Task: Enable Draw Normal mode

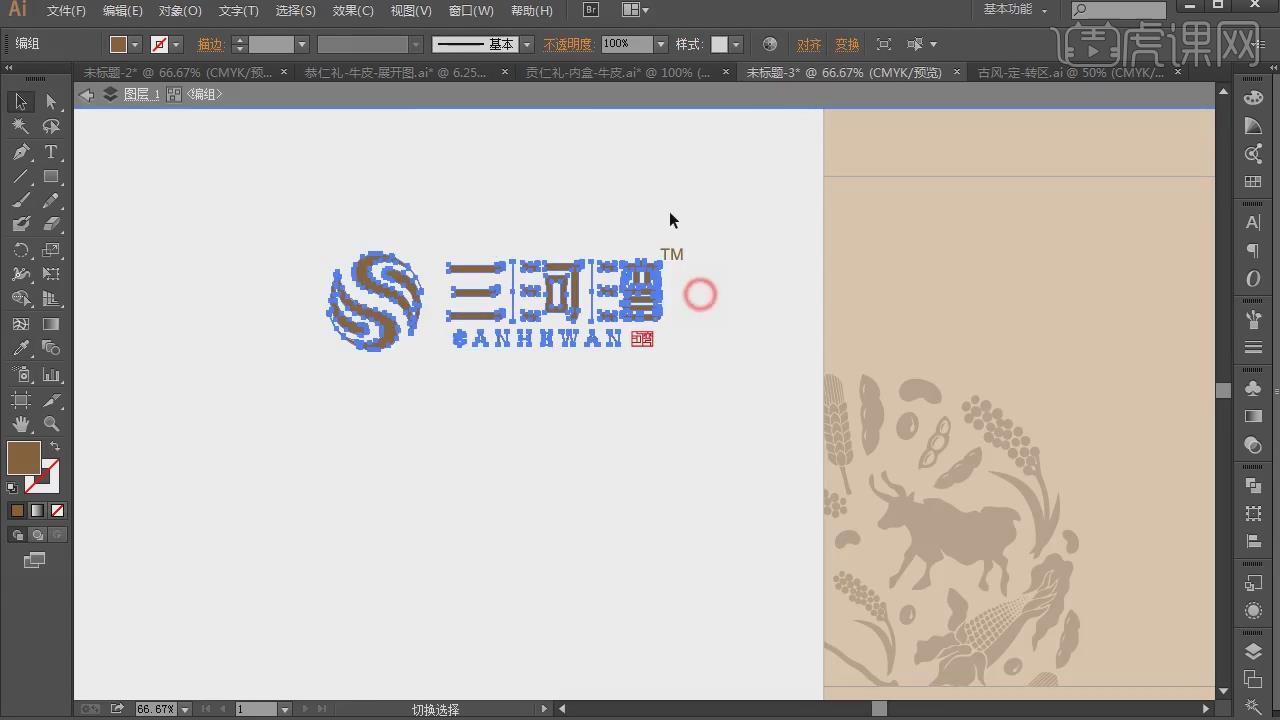Action: point(17,535)
